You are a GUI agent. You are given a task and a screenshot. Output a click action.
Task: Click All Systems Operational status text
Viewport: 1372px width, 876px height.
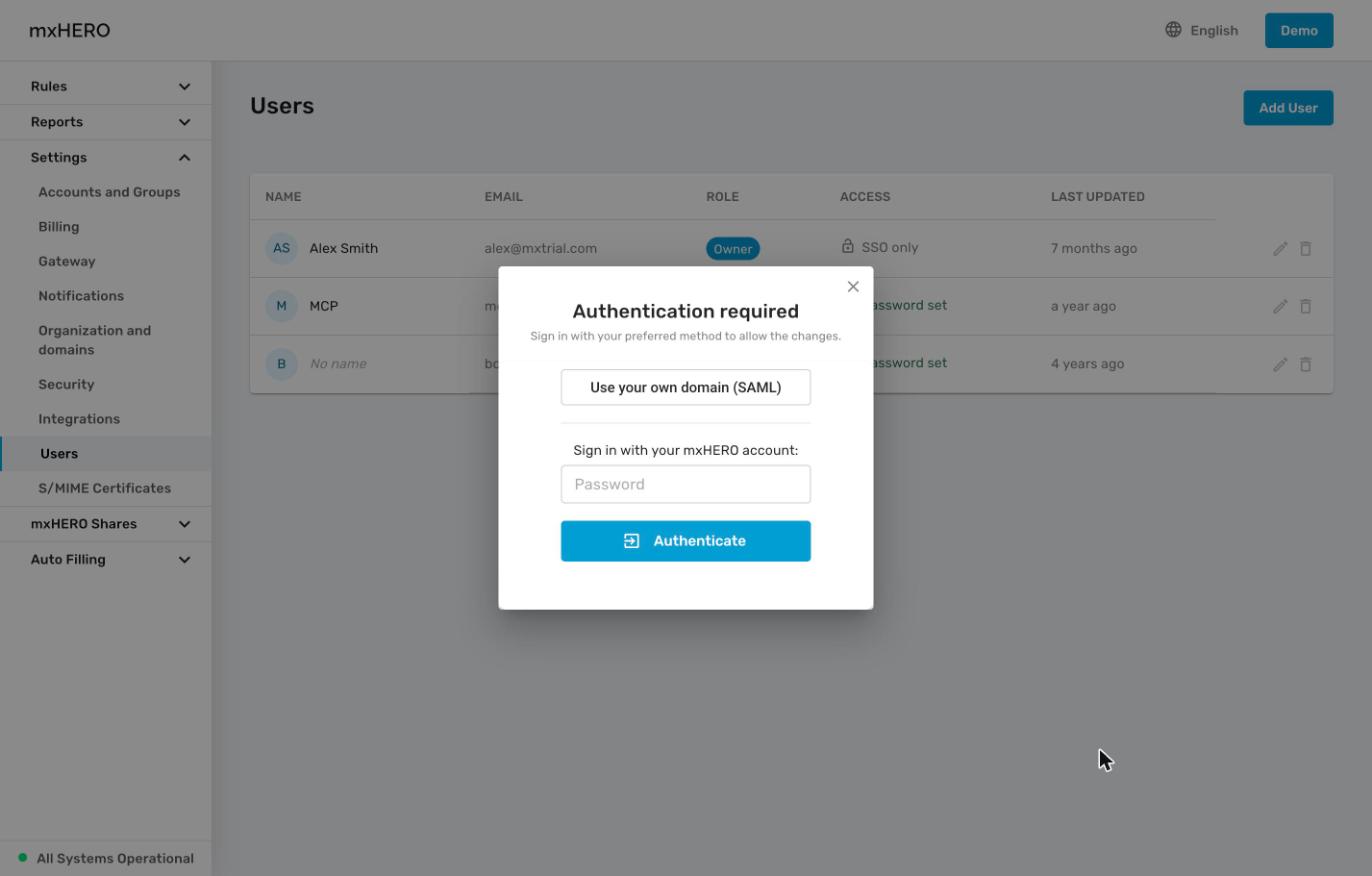(x=115, y=858)
